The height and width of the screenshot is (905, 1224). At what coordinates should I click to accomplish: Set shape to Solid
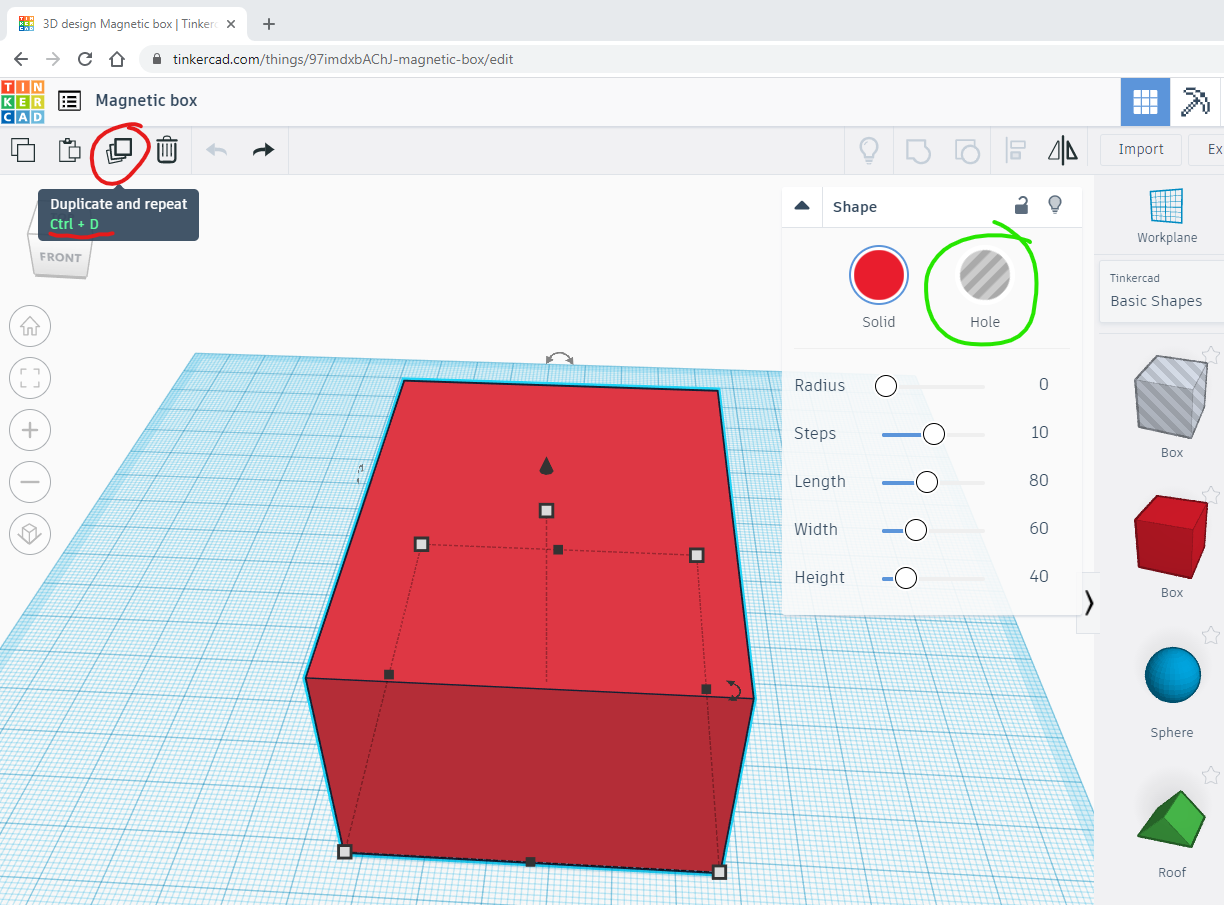[x=878, y=276]
